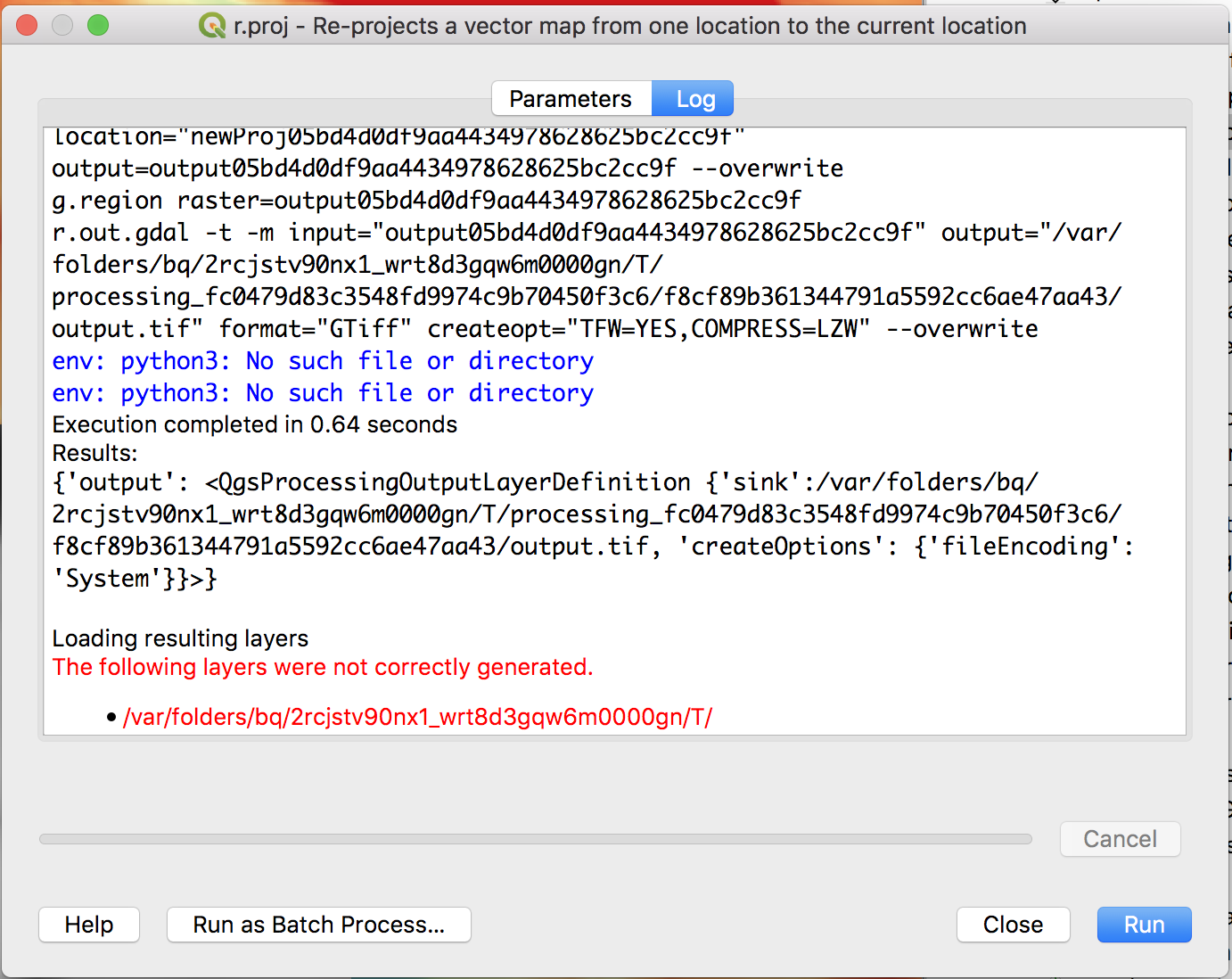
Task: Start Run as Batch Process
Action: [x=318, y=925]
